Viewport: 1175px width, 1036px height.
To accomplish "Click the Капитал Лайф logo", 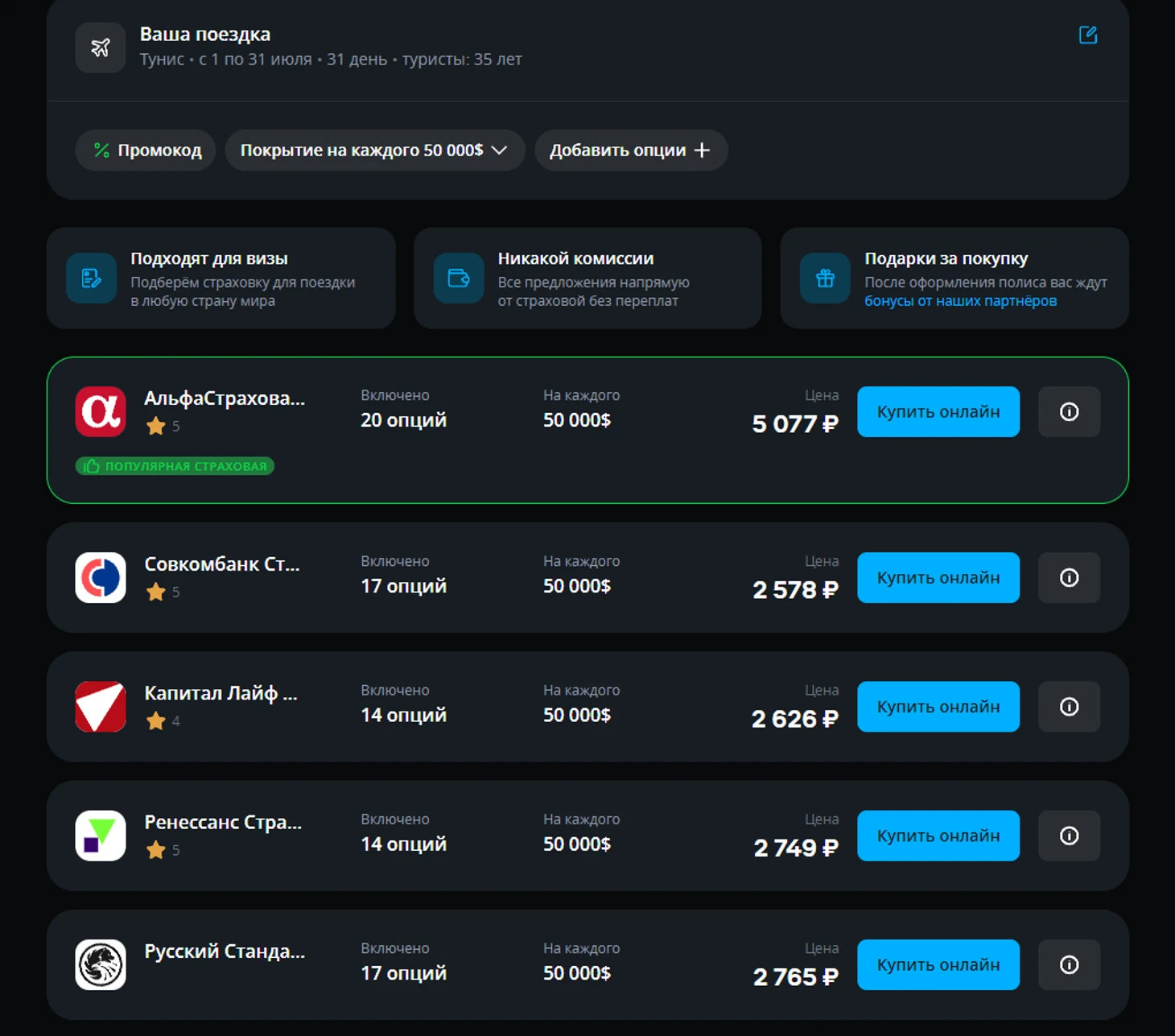I will point(101,707).
